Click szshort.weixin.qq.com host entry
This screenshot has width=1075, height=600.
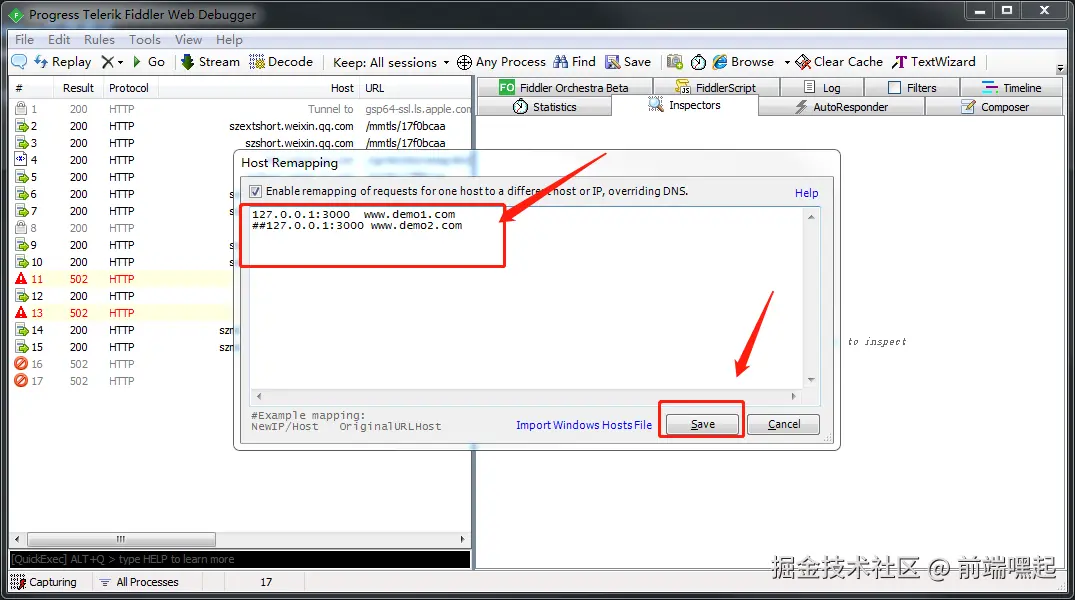299,143
